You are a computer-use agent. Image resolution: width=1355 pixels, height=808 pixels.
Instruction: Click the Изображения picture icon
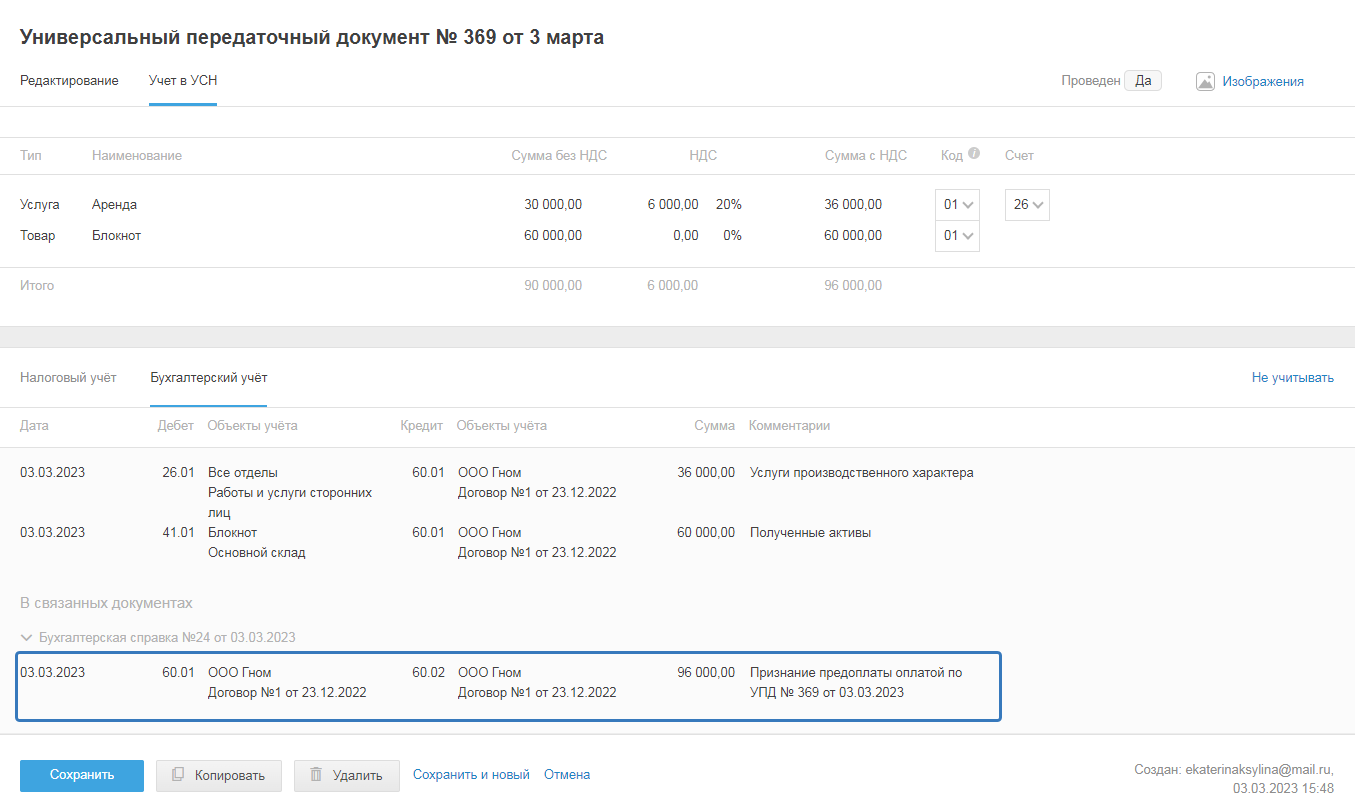[x=1205, y=82]
